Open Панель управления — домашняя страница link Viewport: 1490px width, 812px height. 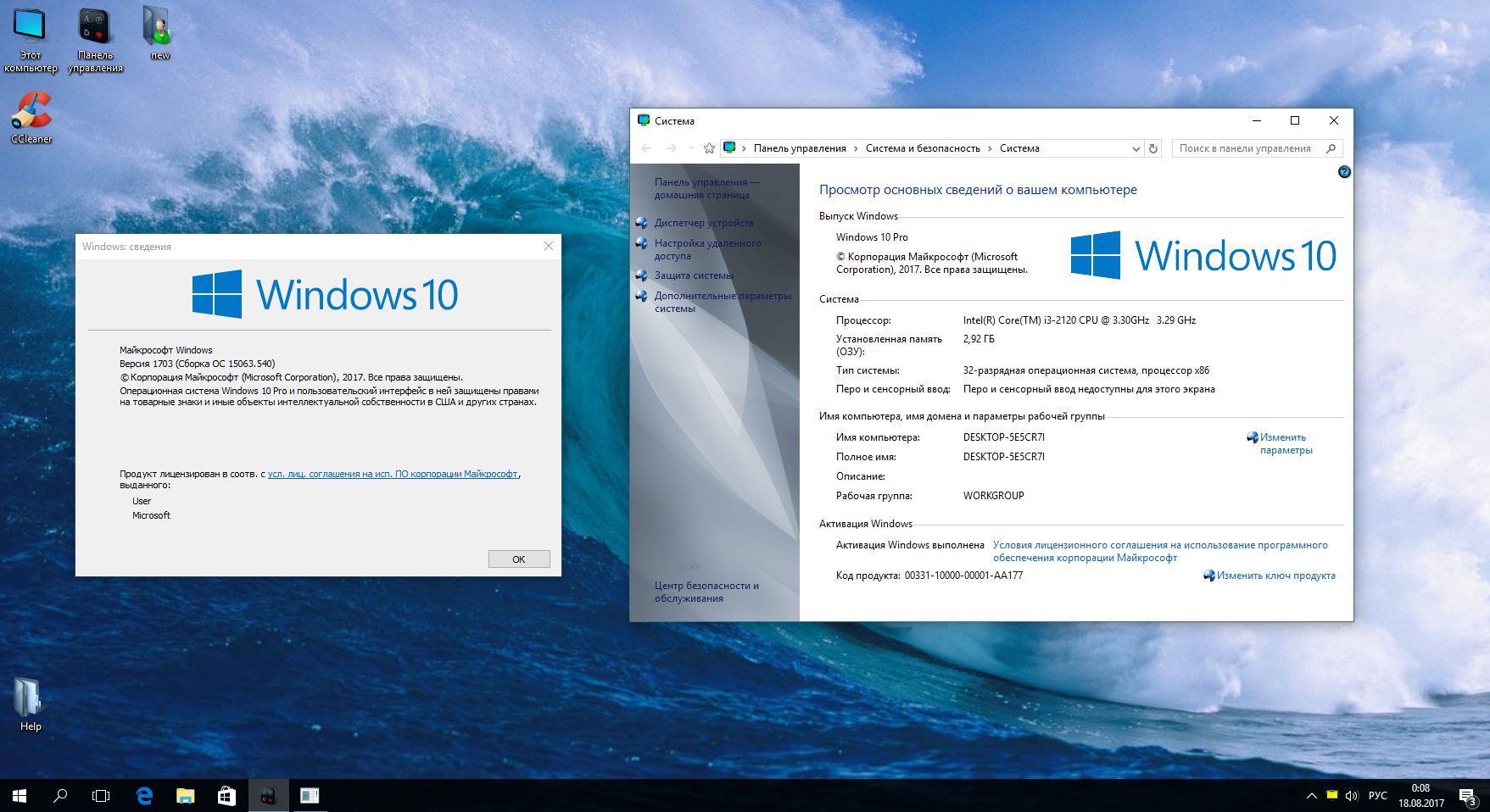click(706, 188)
